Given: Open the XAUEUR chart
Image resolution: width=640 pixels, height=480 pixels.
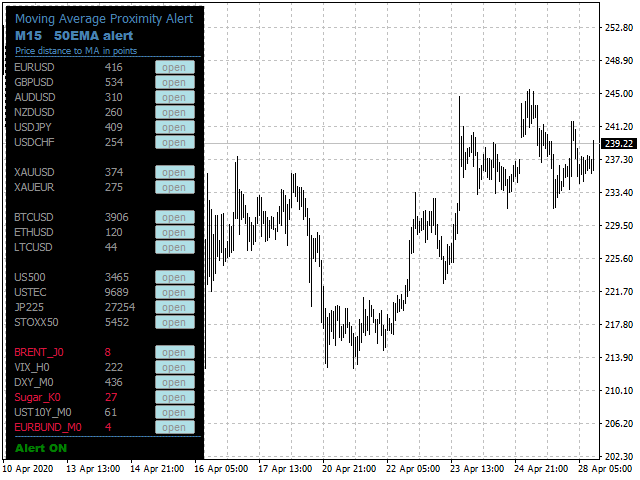Looking at the screenshot, I should 175,187.
